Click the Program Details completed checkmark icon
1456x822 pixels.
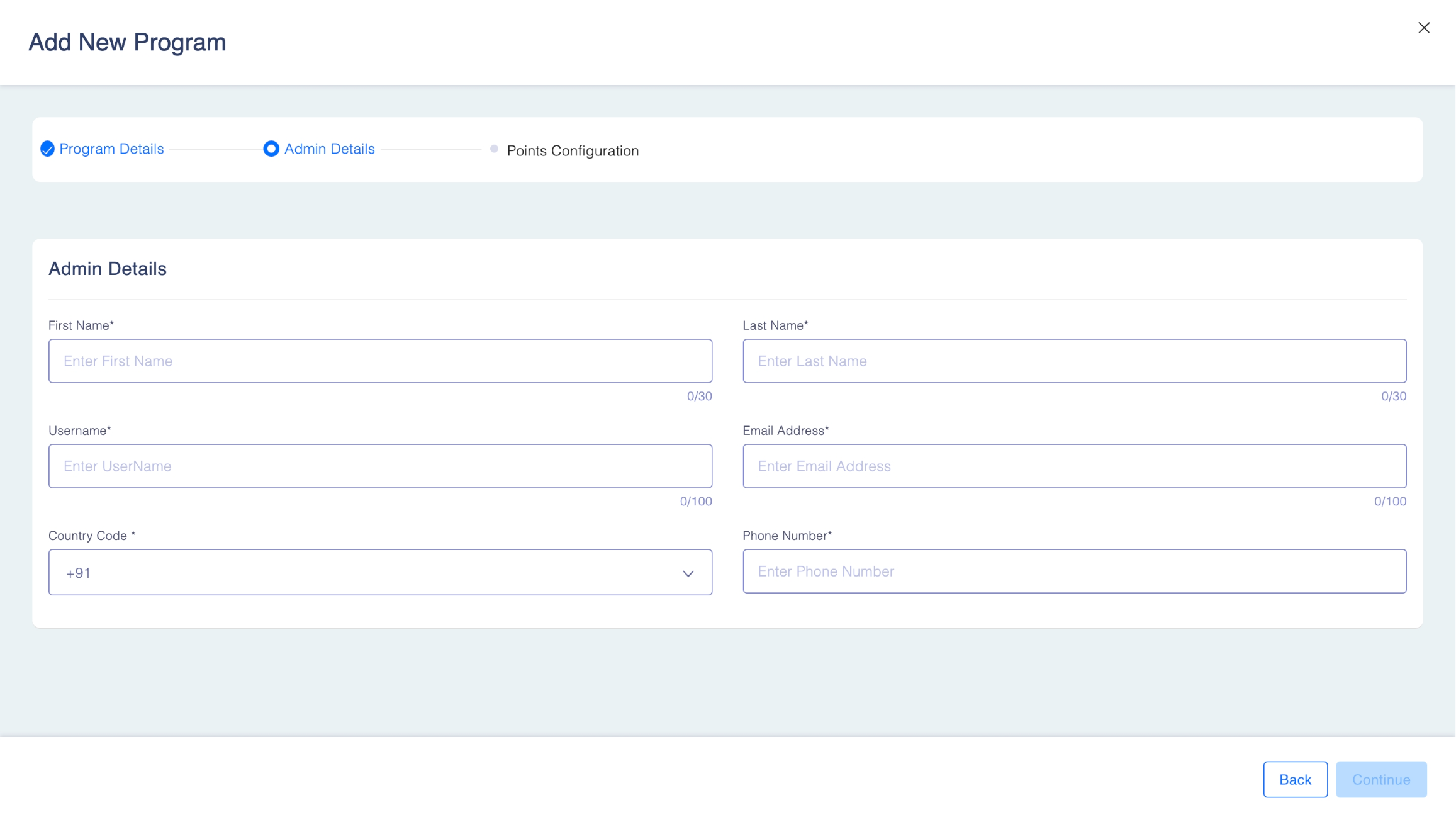point(47,149)
